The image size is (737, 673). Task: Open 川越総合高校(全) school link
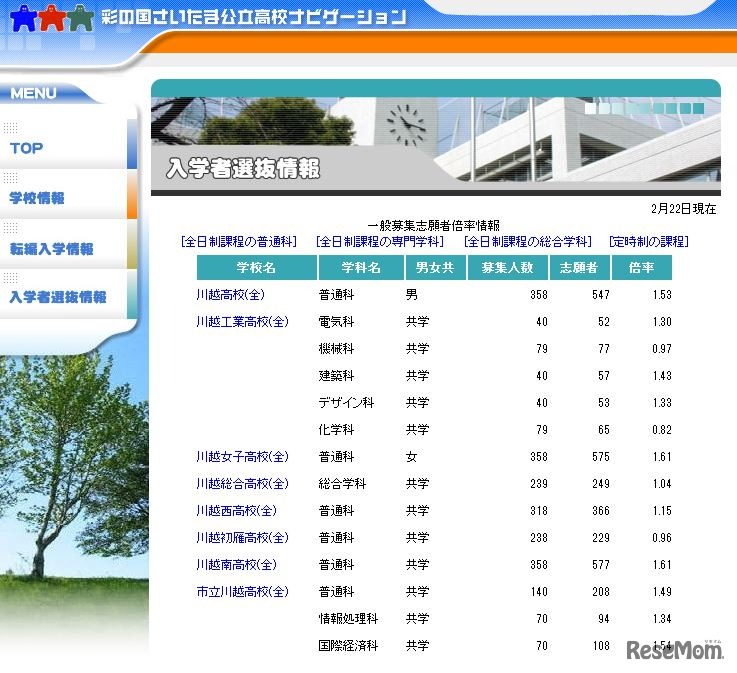242,484
